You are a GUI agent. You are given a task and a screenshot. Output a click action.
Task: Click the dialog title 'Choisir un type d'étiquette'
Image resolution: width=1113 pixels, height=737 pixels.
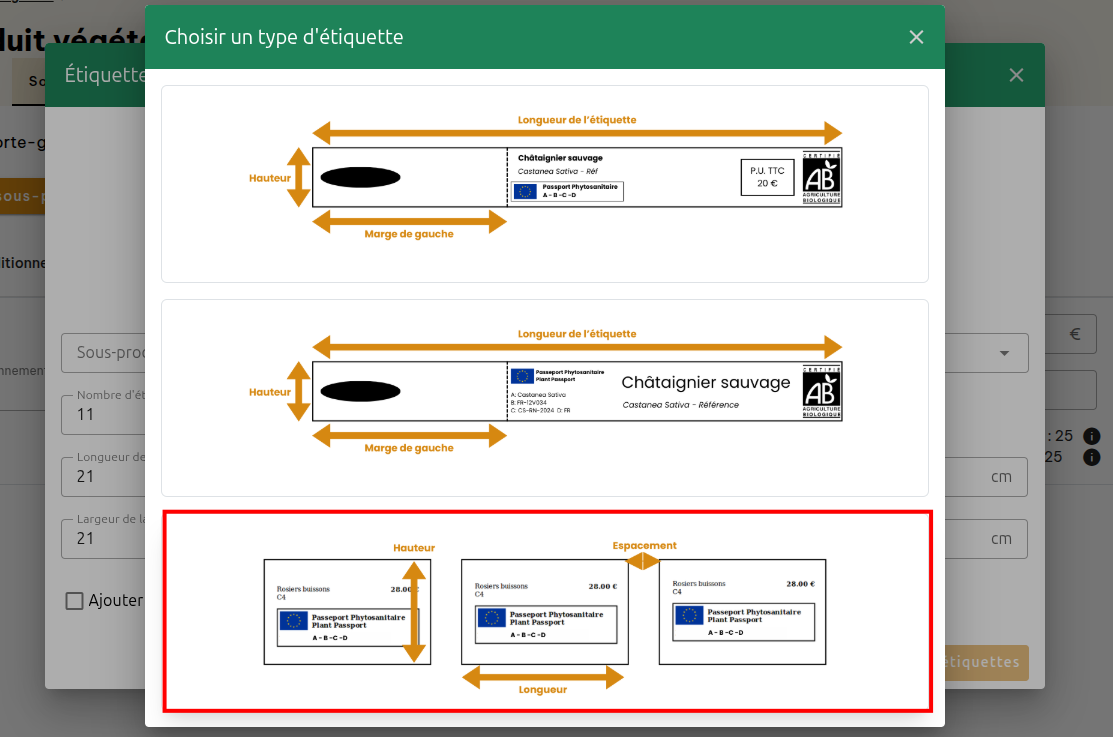point(284,37)
